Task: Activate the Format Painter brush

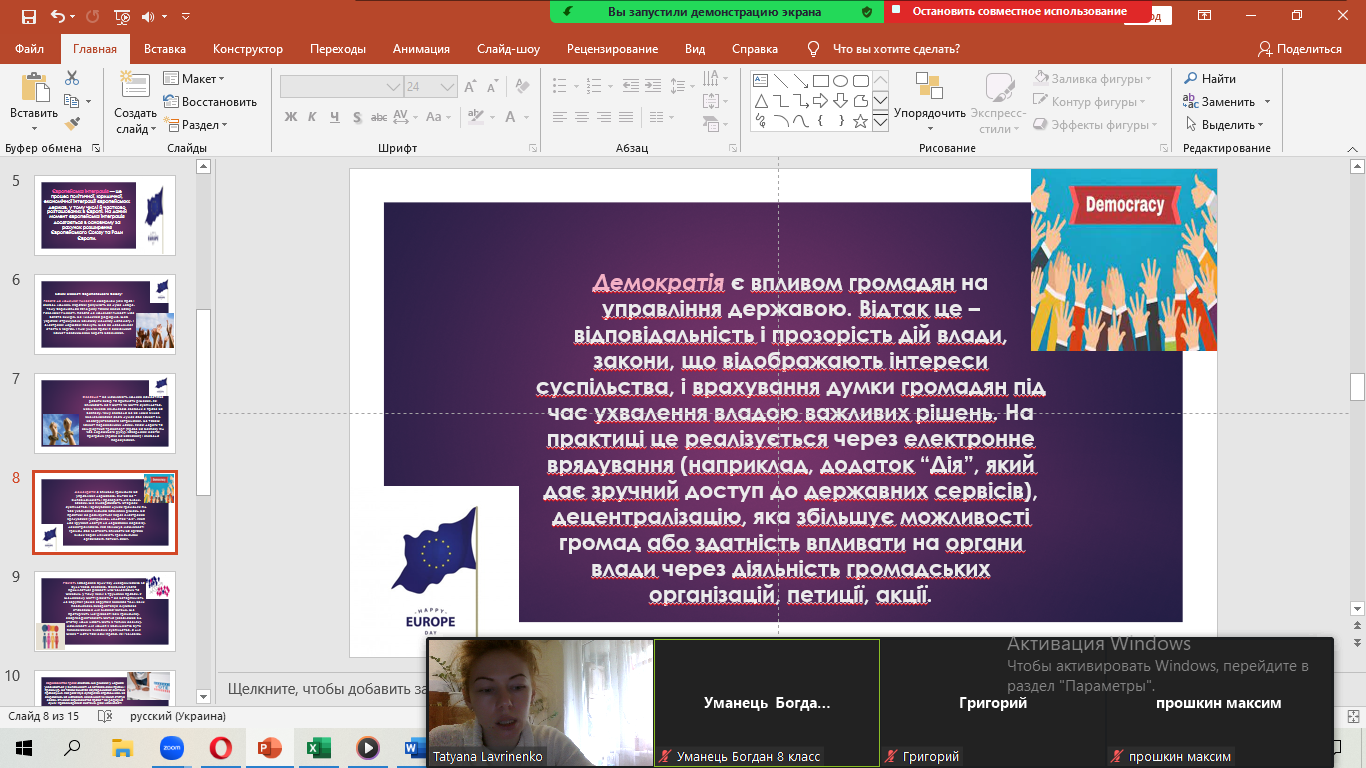Action: [72, 124]
